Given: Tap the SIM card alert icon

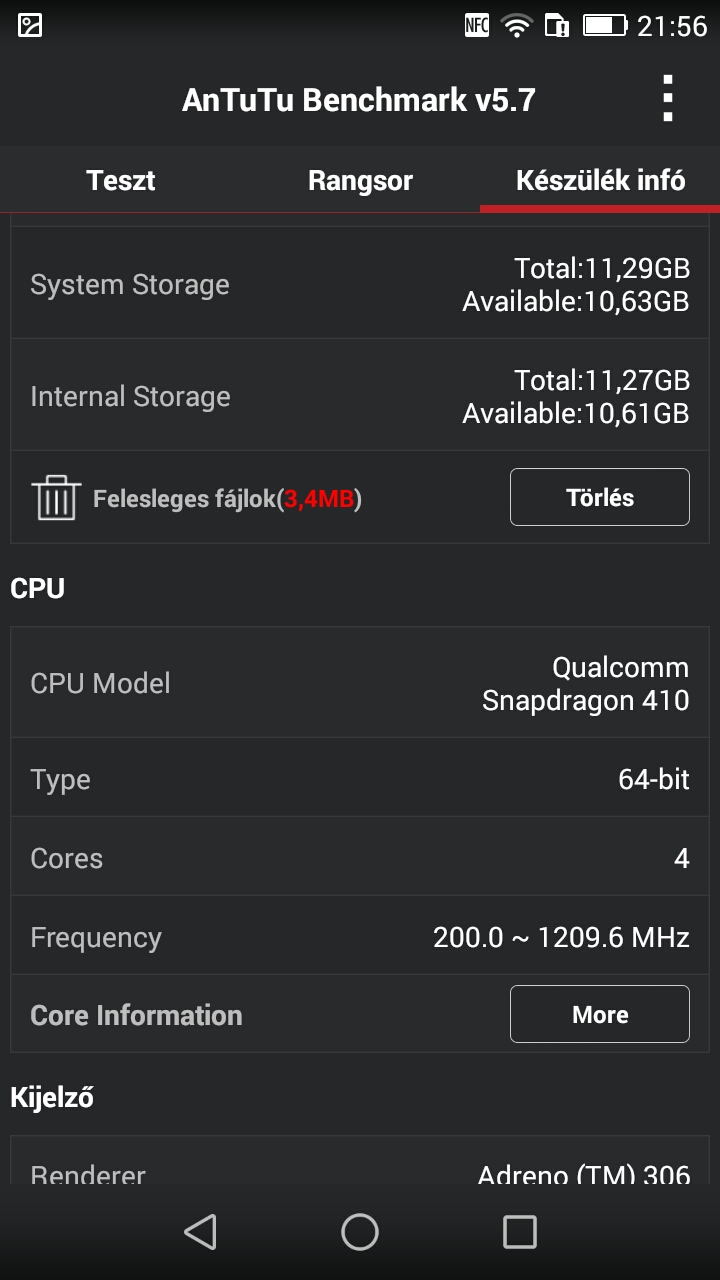Looking at the screenshot, I should [556, 26].
